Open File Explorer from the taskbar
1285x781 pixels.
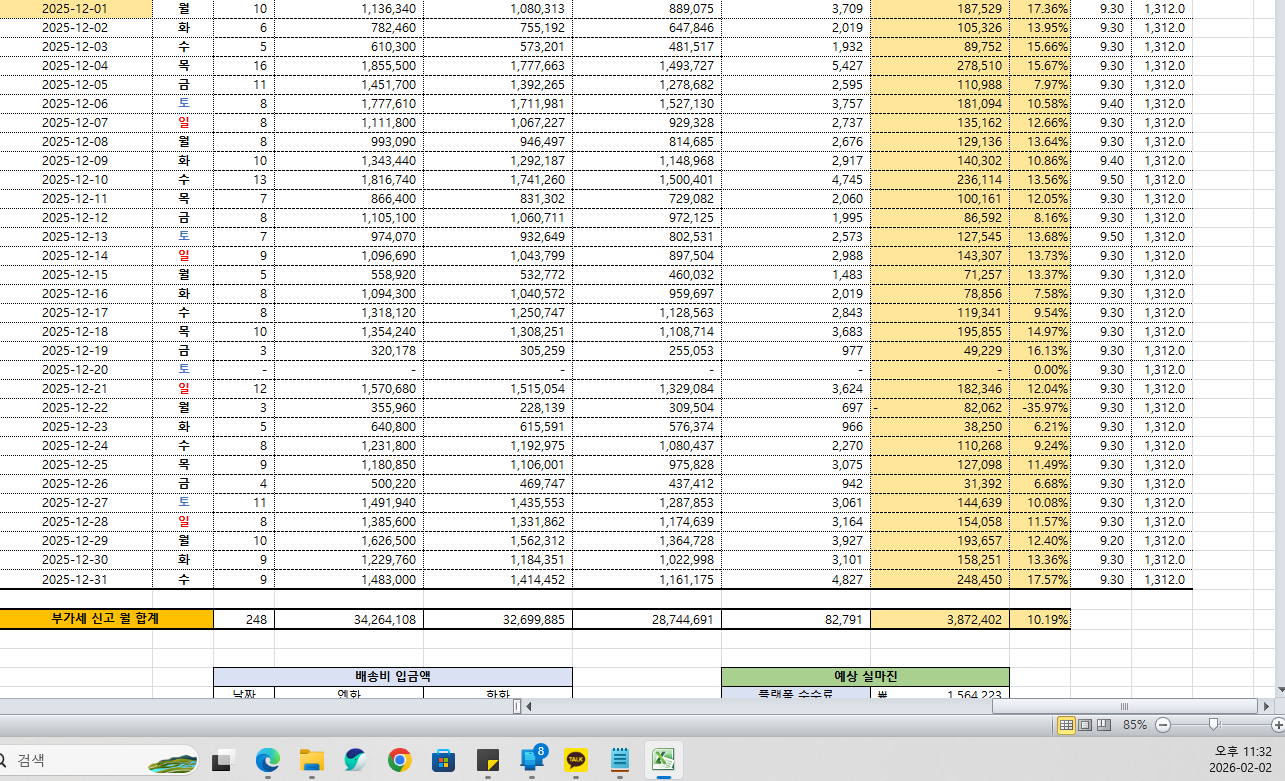[x=312, y=761]
